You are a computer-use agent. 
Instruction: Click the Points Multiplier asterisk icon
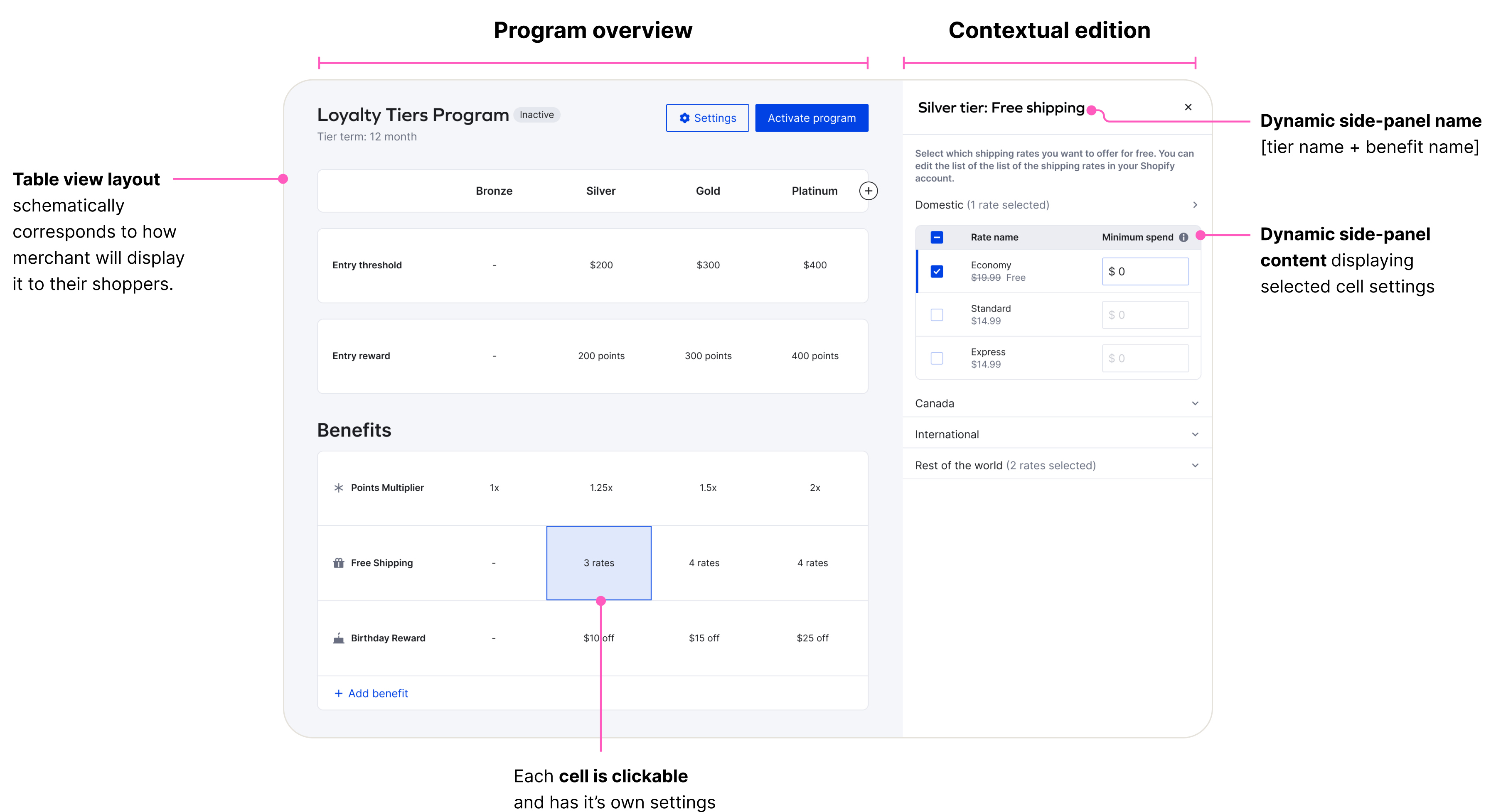tap(339, 488)
